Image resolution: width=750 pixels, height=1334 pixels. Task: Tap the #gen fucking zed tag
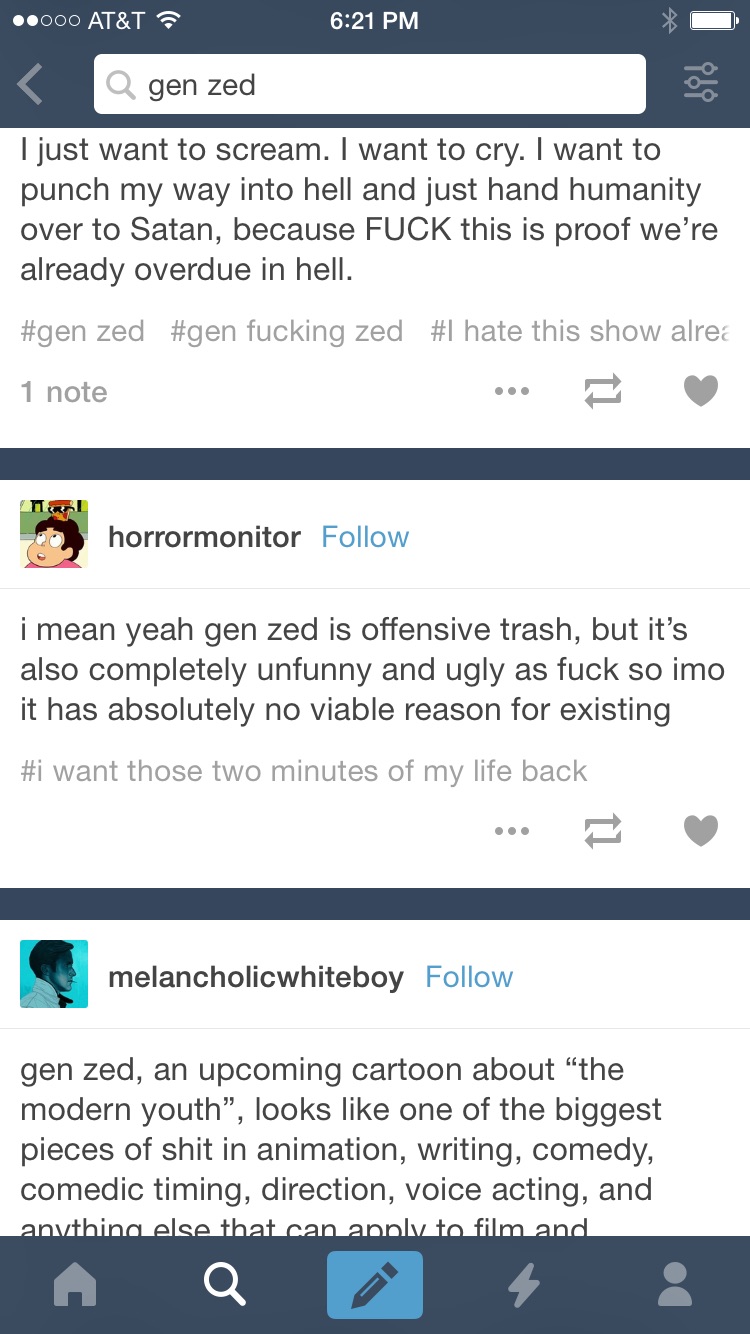click(x=287, y=331)
